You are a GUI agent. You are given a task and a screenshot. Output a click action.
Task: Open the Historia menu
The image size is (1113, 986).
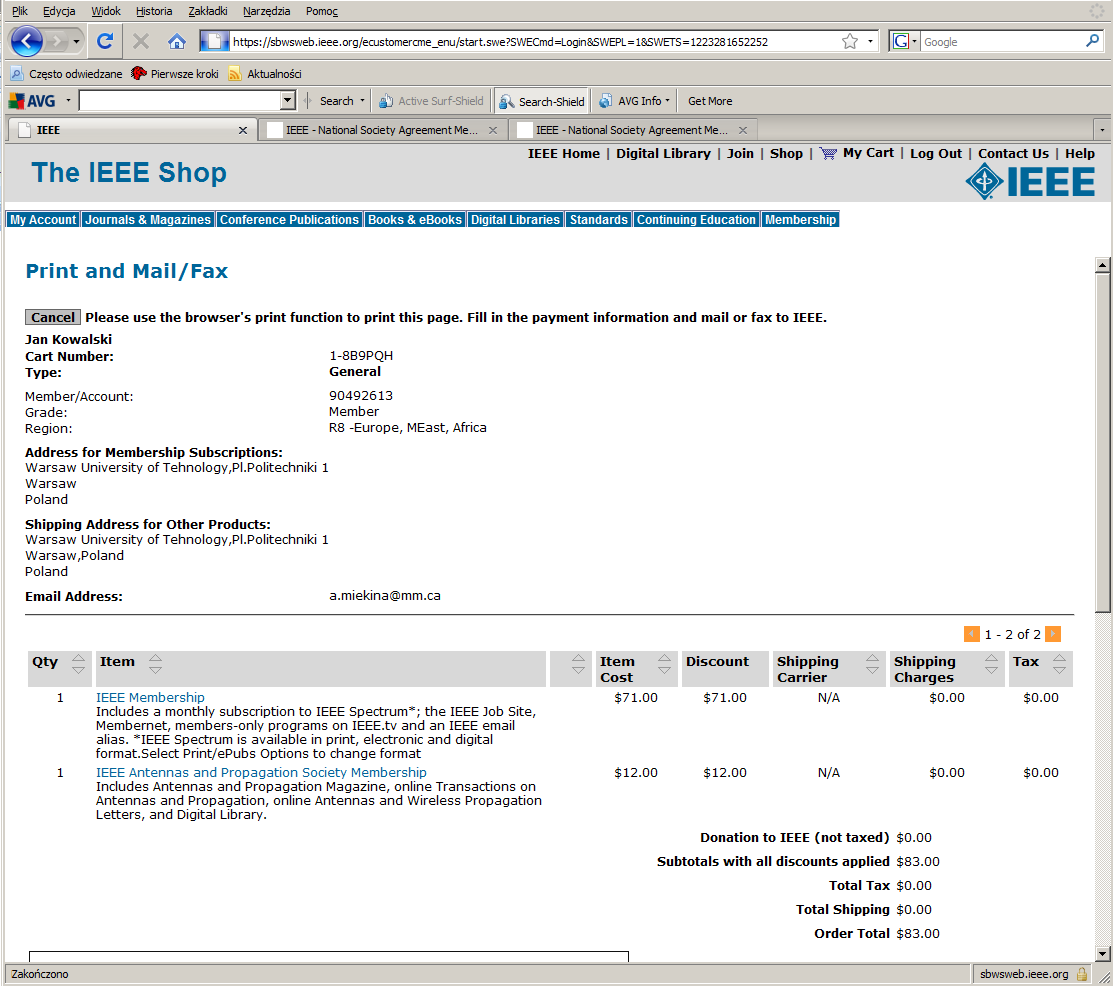click(x=154, y=11)
